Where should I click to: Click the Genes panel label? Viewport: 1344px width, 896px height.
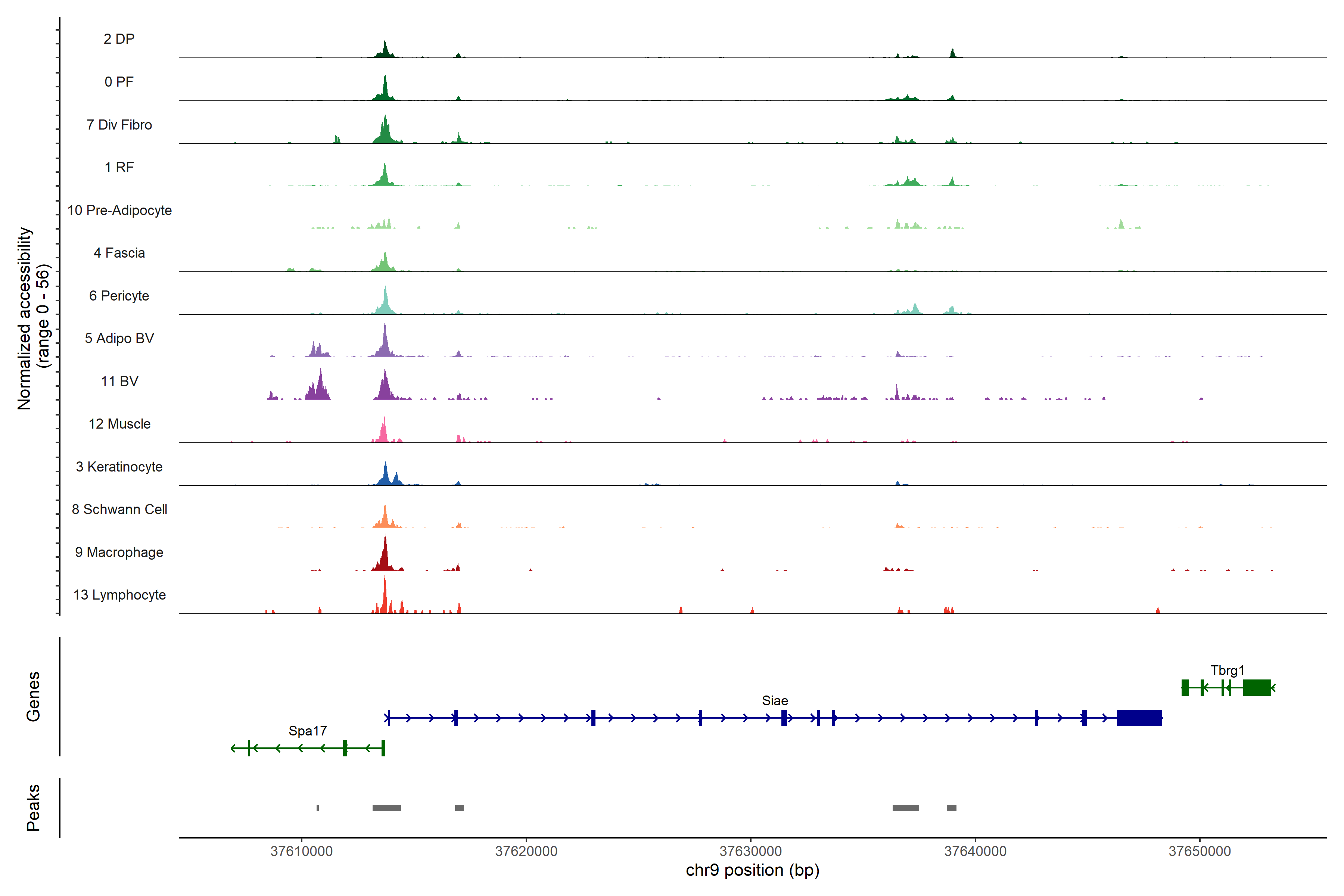[x=33, y=697]
